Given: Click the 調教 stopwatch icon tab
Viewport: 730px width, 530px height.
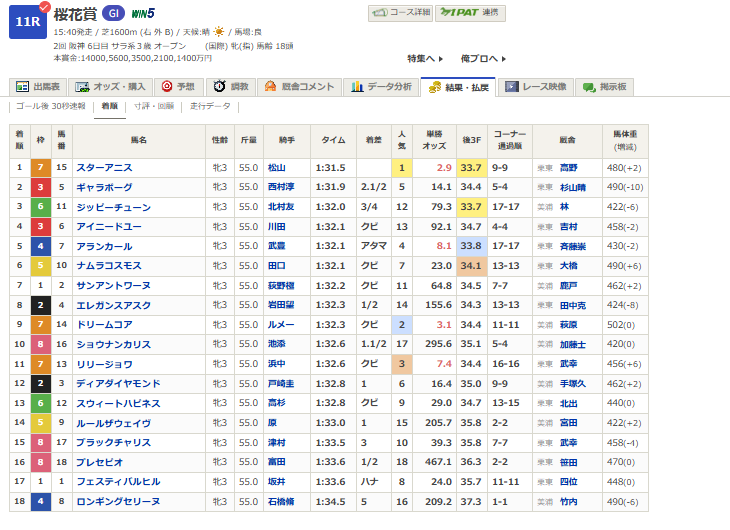Looking at the screenshot, I should point(231,87).
